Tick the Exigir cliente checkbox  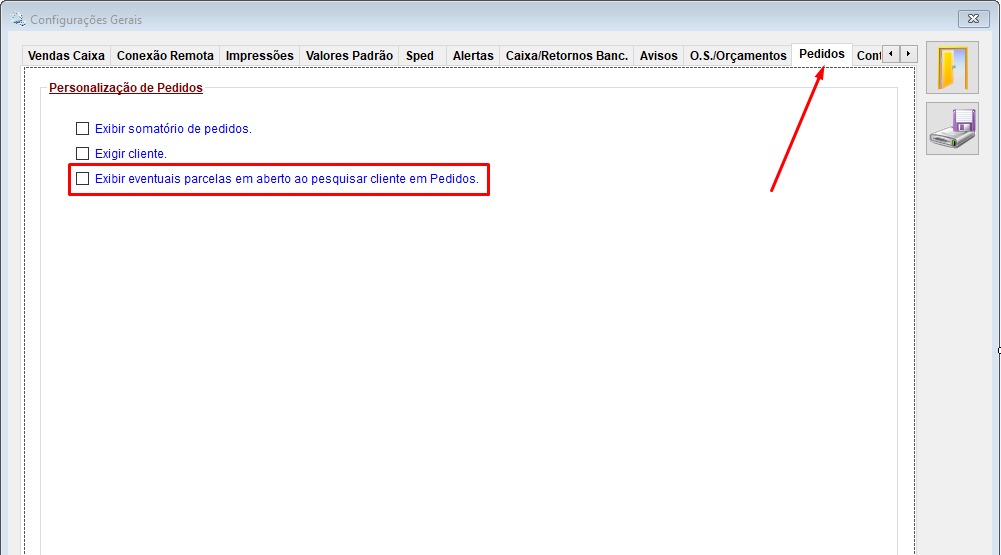point(82,153)
